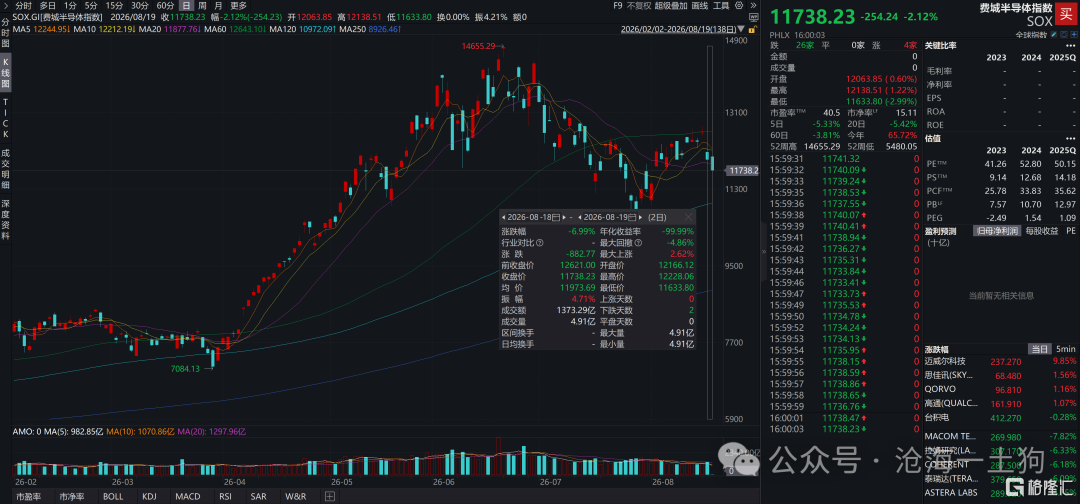Click 不复权 adjustment option
This screenshot has height=504, width=1080.
coord(639,6)
